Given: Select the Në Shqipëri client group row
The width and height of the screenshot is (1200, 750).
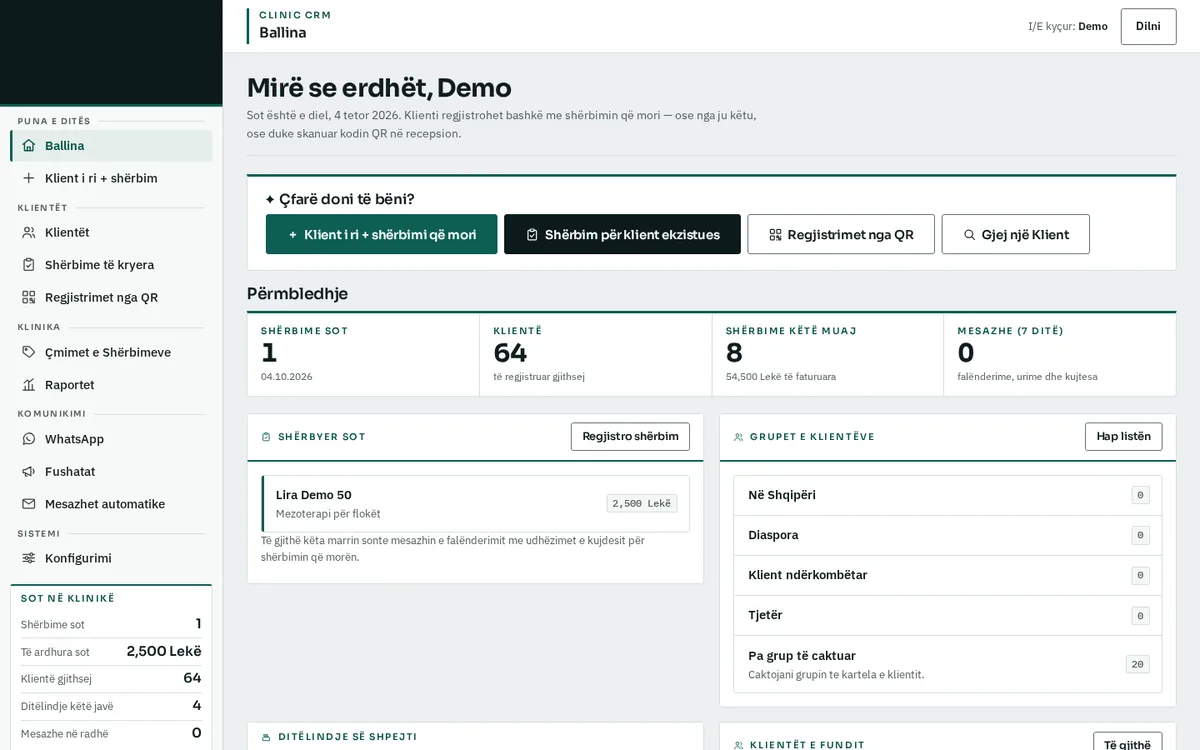Looking at the screenshot, I should 948,495.
